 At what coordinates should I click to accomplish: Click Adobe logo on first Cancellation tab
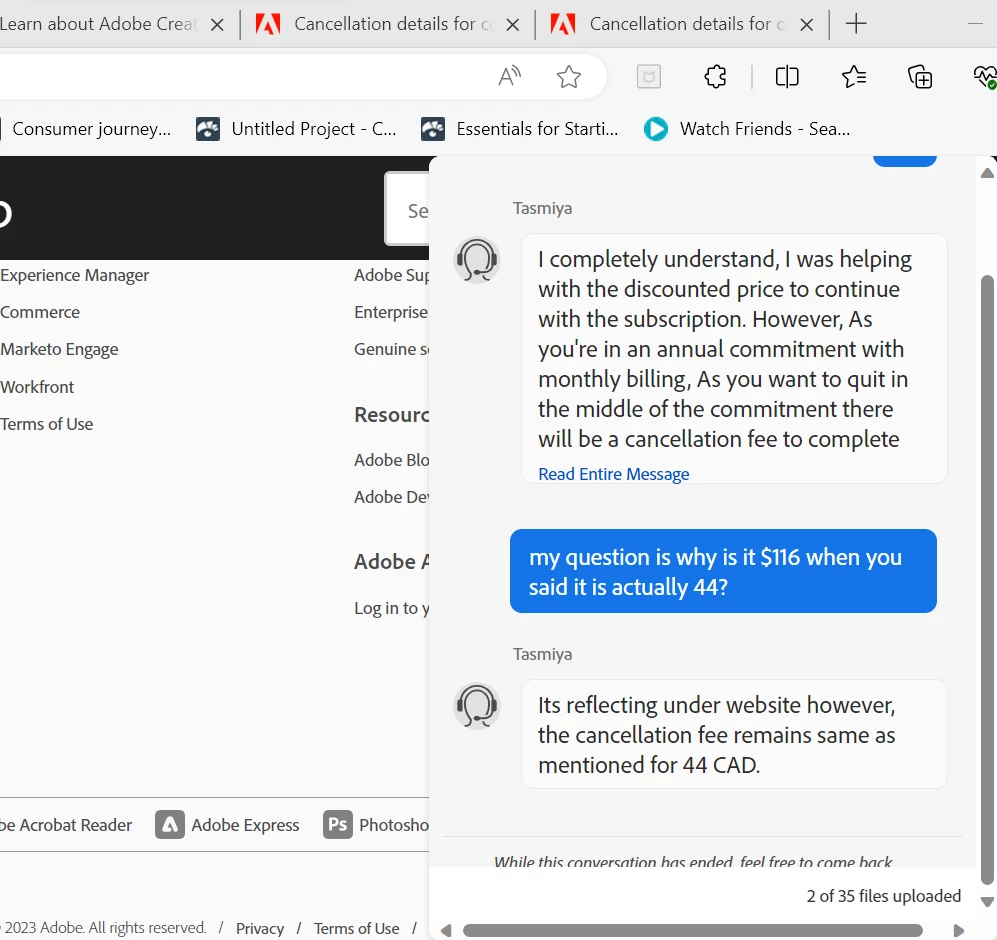tap(268, 24)
